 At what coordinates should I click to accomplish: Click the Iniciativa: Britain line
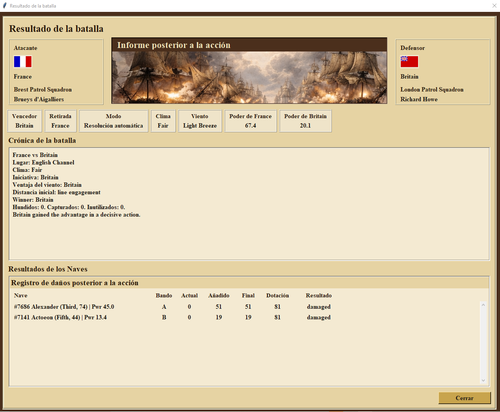(x=35, y=177)
